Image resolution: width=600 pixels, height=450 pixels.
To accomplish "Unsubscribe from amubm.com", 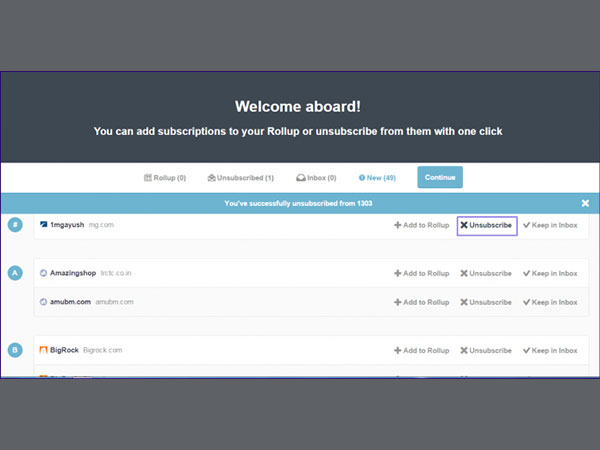I will pos(486,301).
